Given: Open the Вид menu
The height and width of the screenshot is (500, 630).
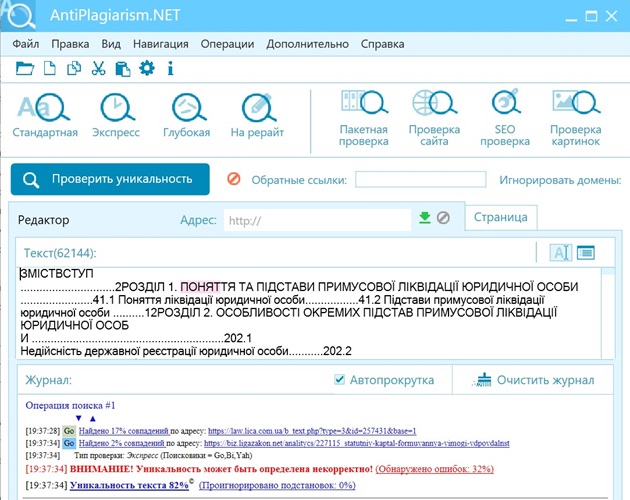Looking at the screenshot, I should (111, 44).
